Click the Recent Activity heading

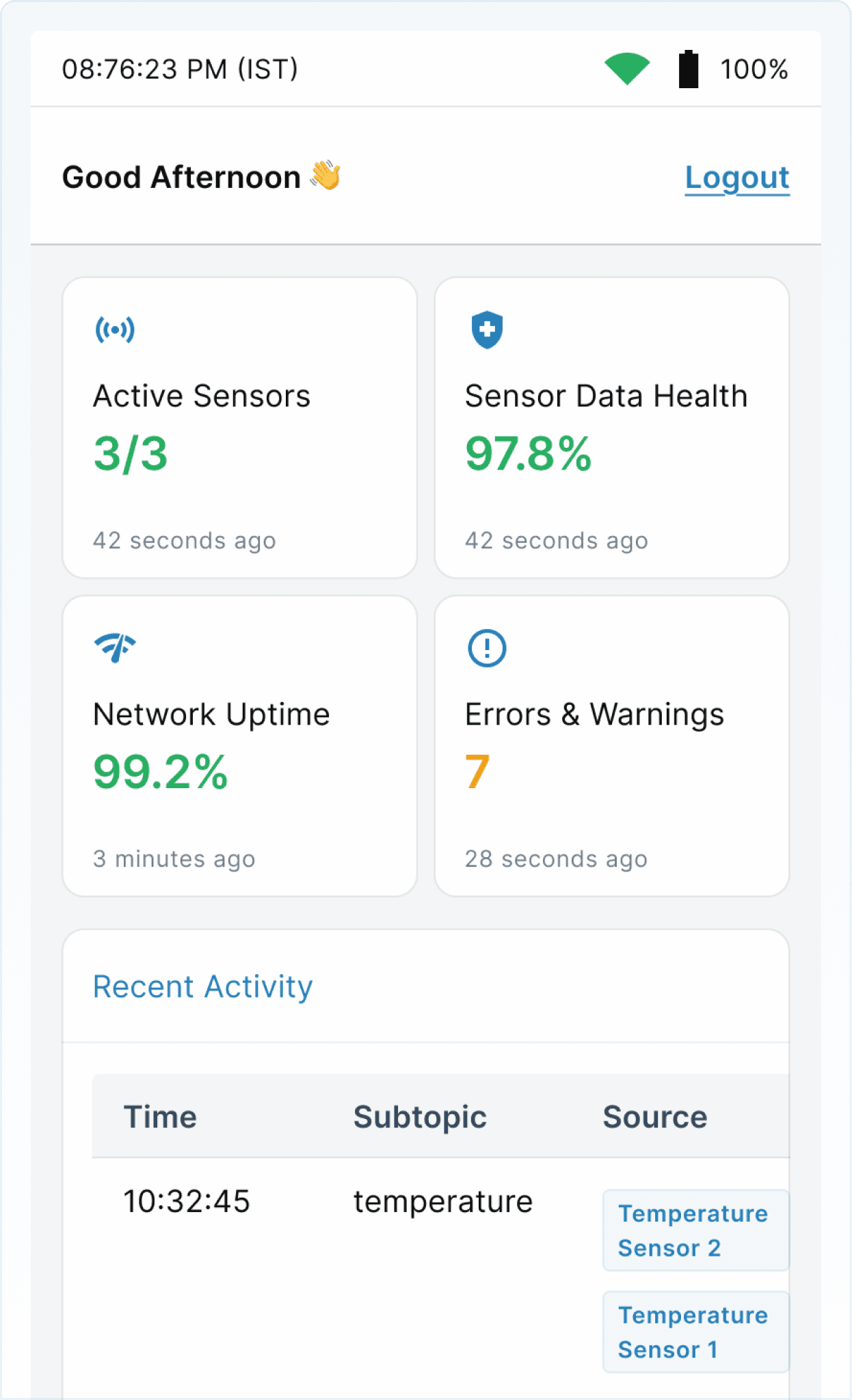pyautogui.click(x=202, y=986)
